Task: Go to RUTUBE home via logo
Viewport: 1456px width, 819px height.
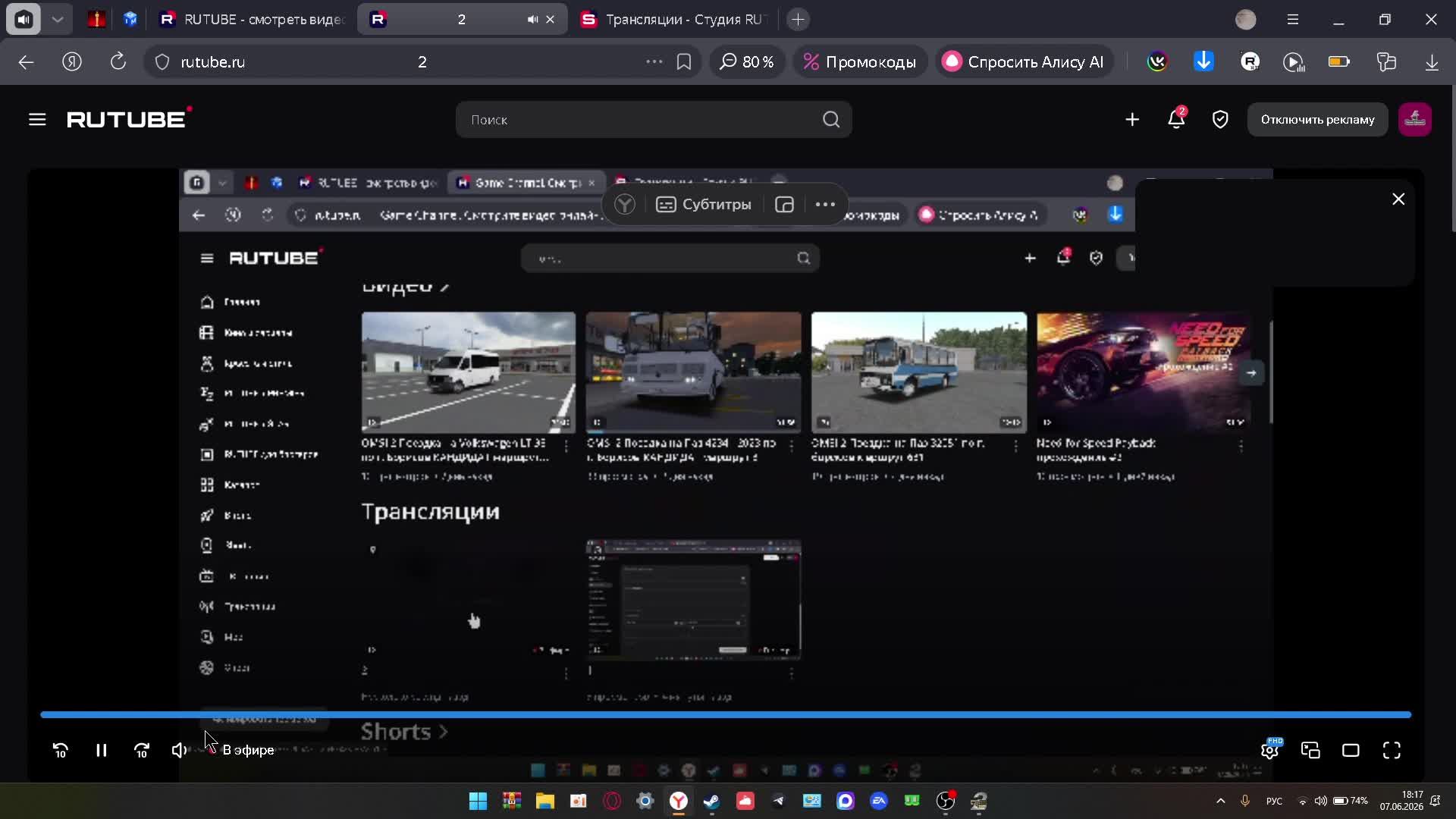Action: point(130,119)
